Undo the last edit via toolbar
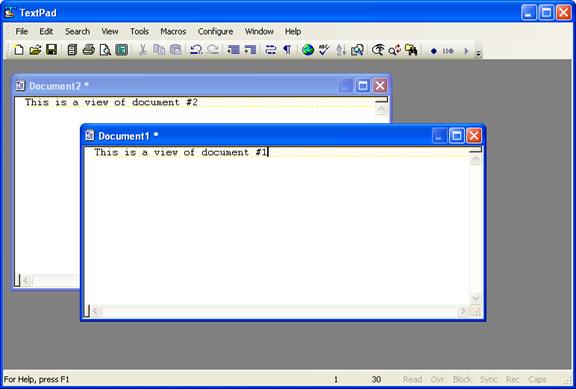The height and width of the screenshot is (389, 576). click(x=196, y=50)
